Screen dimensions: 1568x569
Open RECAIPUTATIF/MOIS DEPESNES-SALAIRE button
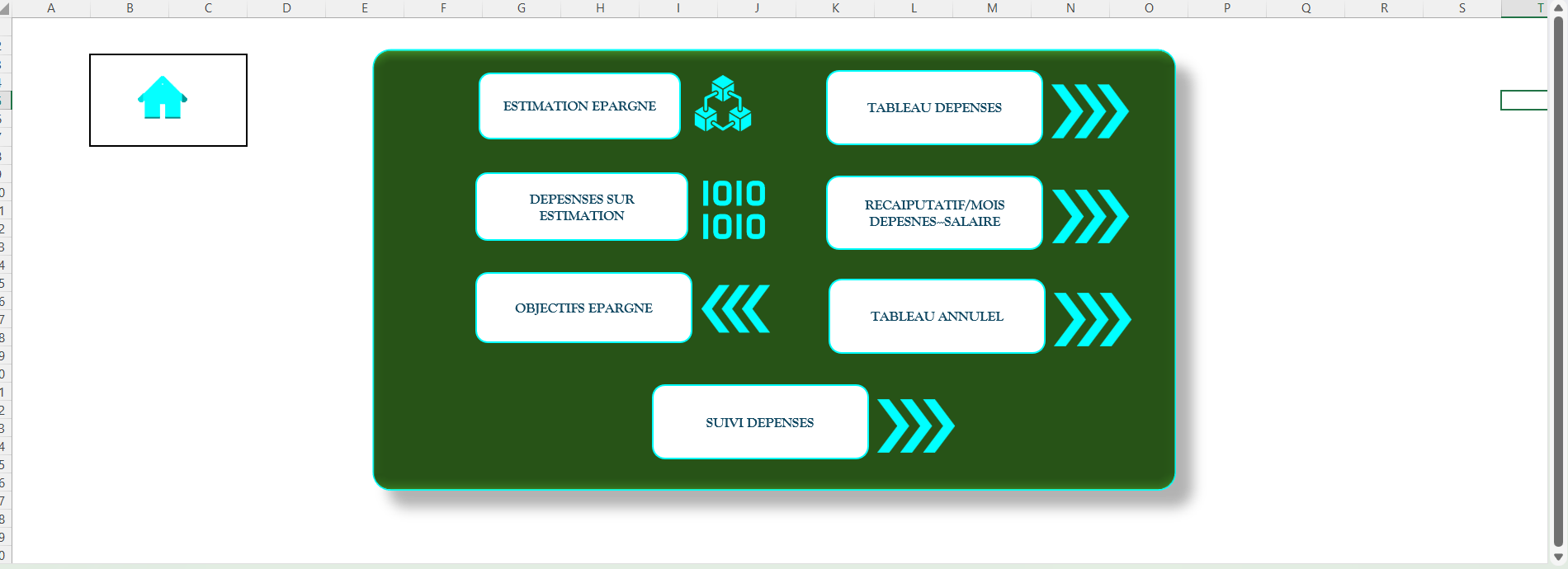click(934, 213)
